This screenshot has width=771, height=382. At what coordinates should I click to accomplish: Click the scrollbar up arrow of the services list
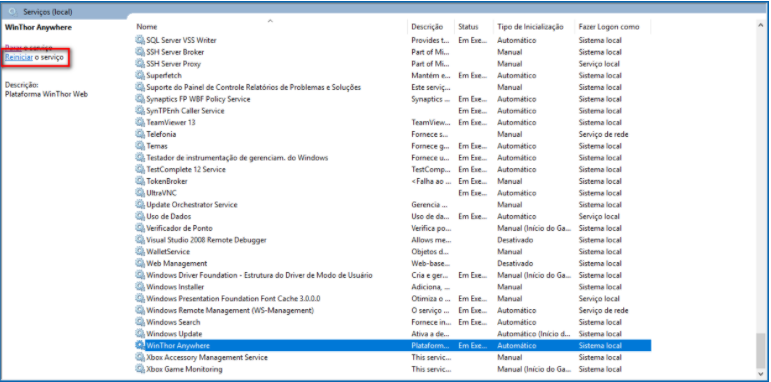[x=761, y=24]
